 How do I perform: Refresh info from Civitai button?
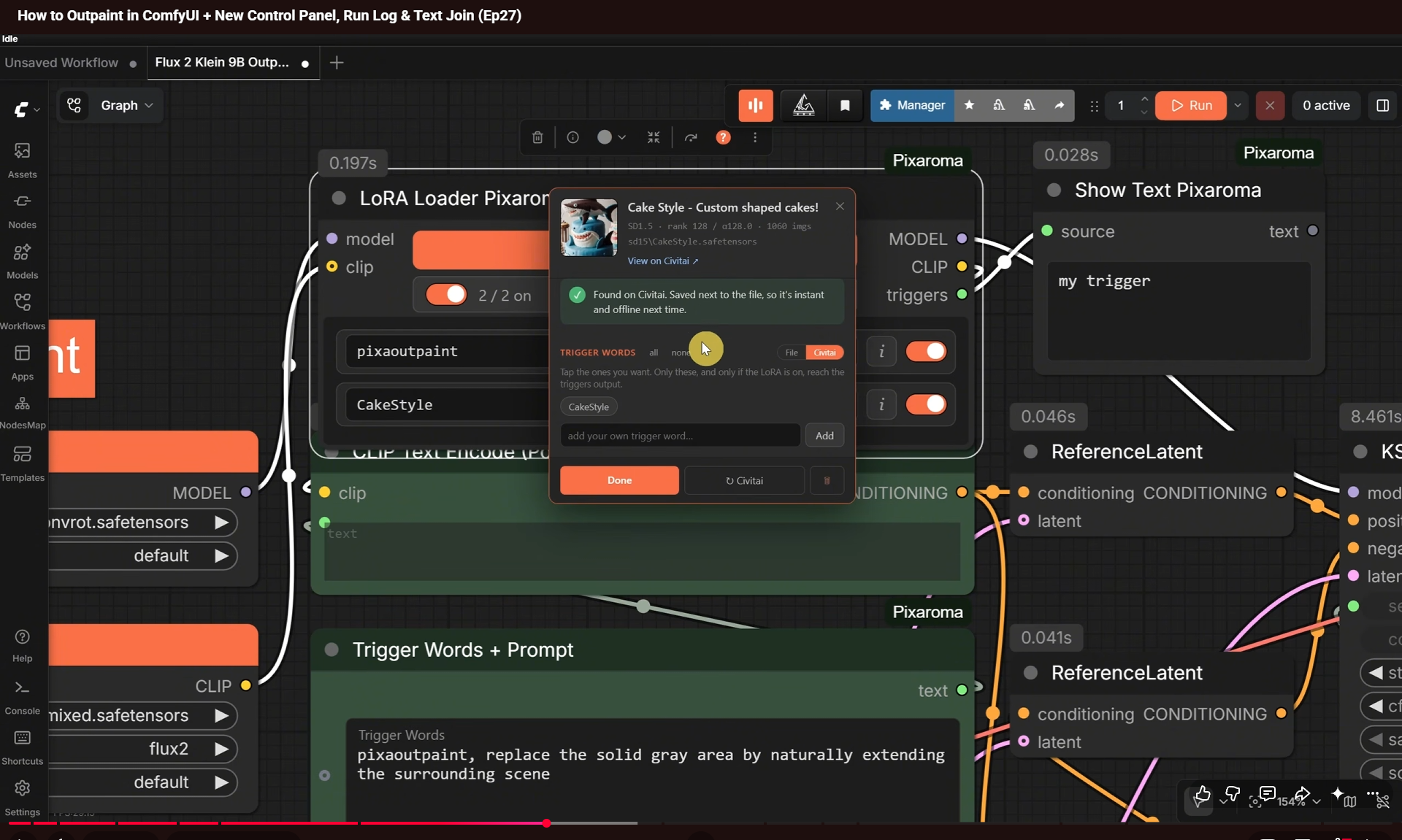coord(744,480)
